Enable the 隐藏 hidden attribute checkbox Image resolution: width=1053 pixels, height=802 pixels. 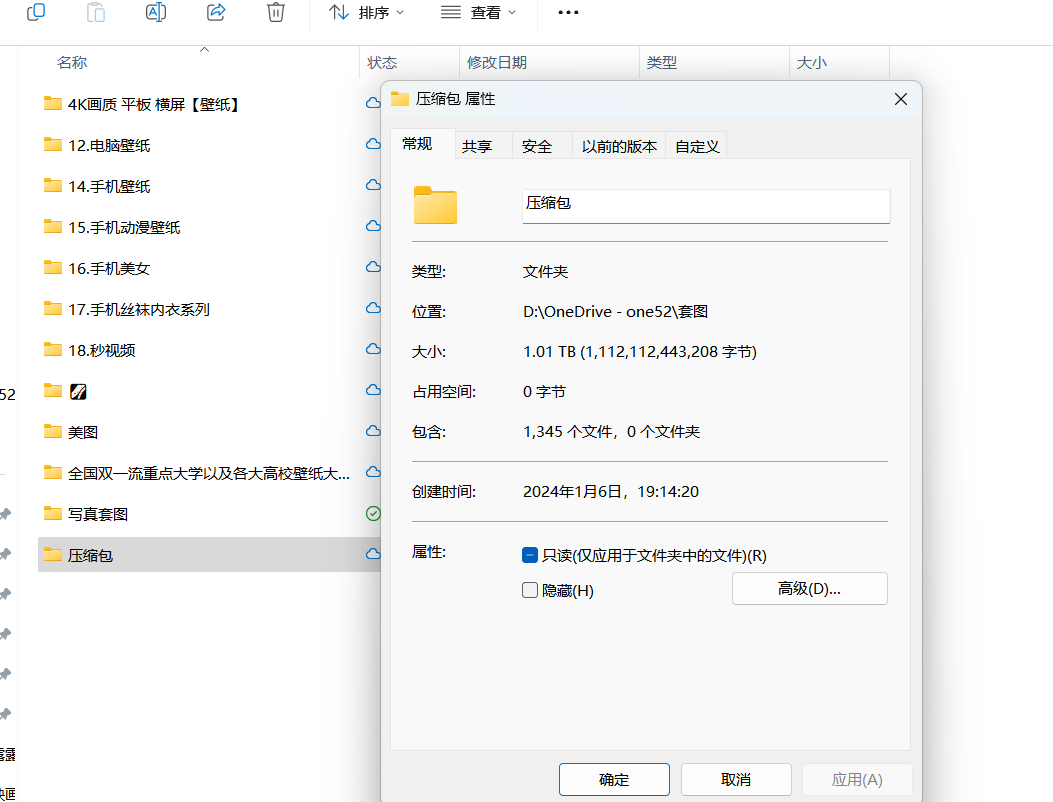(529, 590)
